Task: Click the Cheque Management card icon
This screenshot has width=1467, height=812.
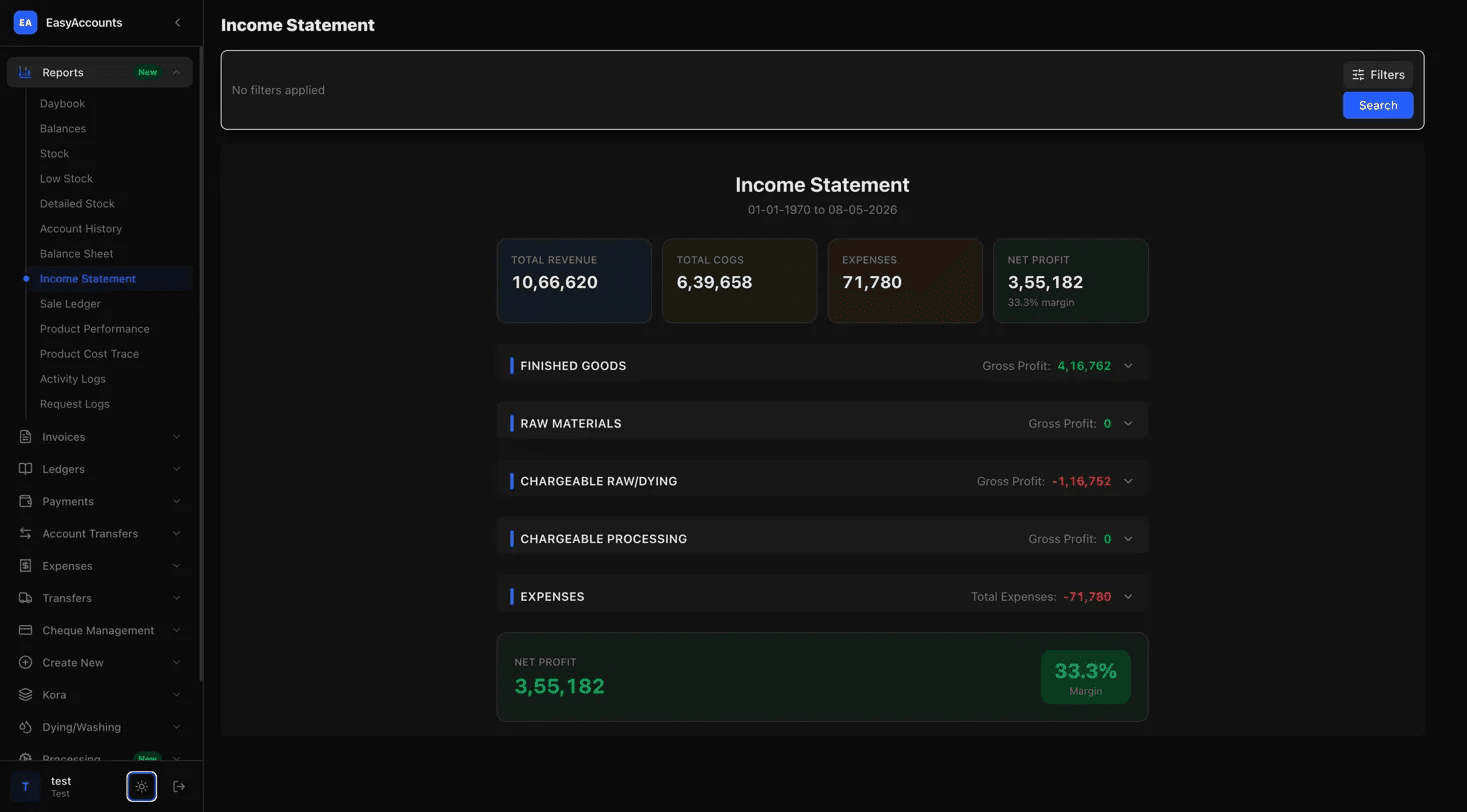Action: point(25,630)
